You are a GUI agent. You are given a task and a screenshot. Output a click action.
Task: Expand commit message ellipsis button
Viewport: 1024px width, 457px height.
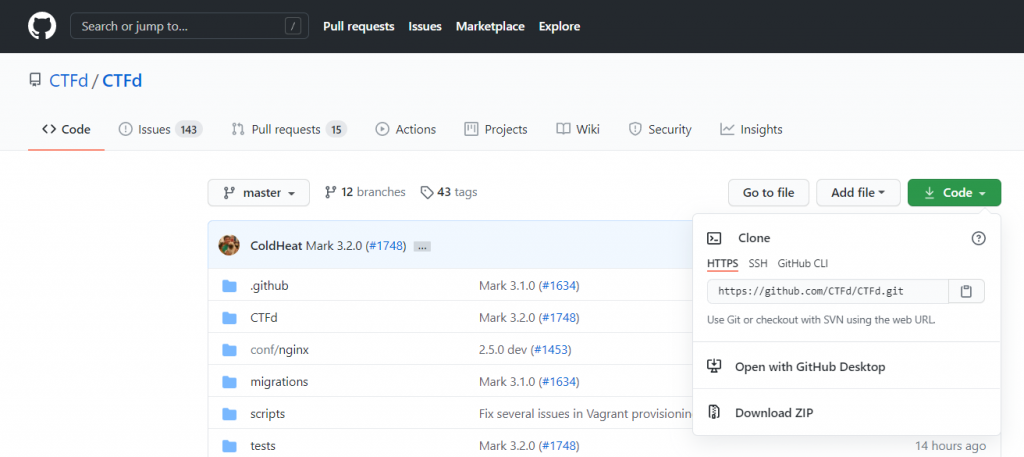pyautogui.click(x=421, y=246)
